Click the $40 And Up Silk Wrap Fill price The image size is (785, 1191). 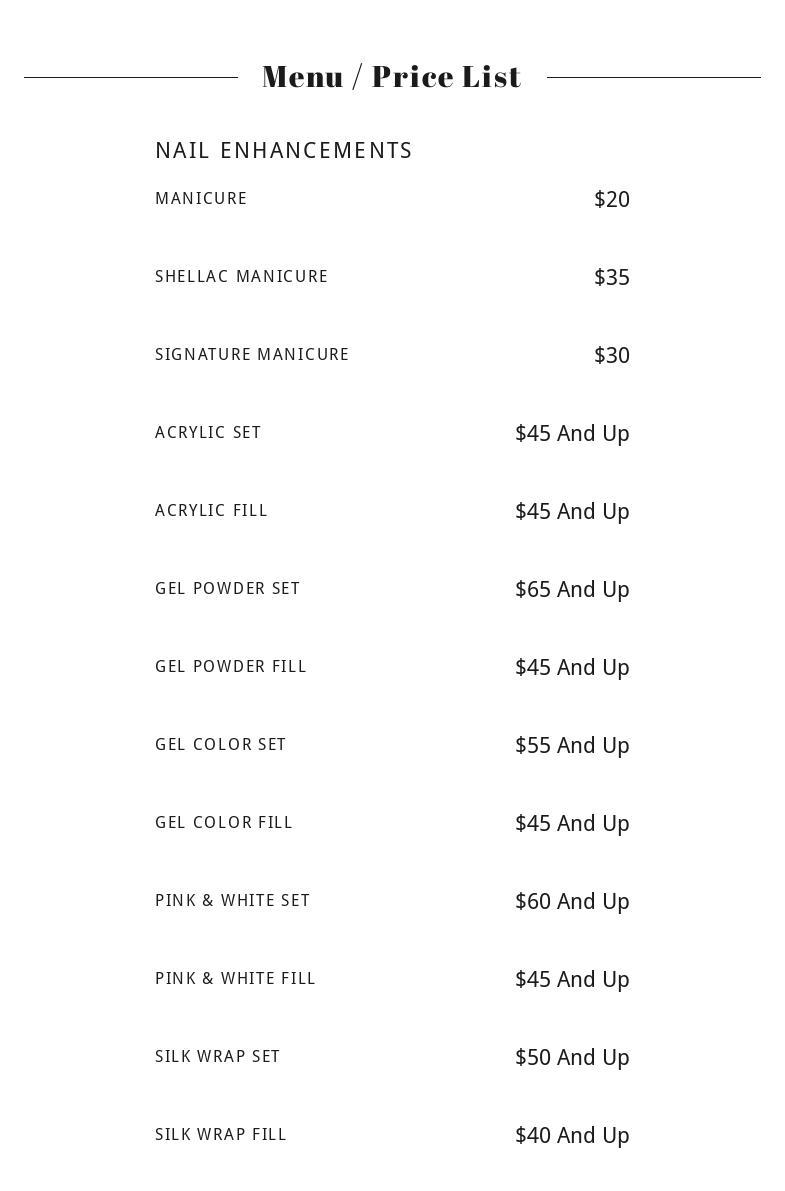point(572,1136)
